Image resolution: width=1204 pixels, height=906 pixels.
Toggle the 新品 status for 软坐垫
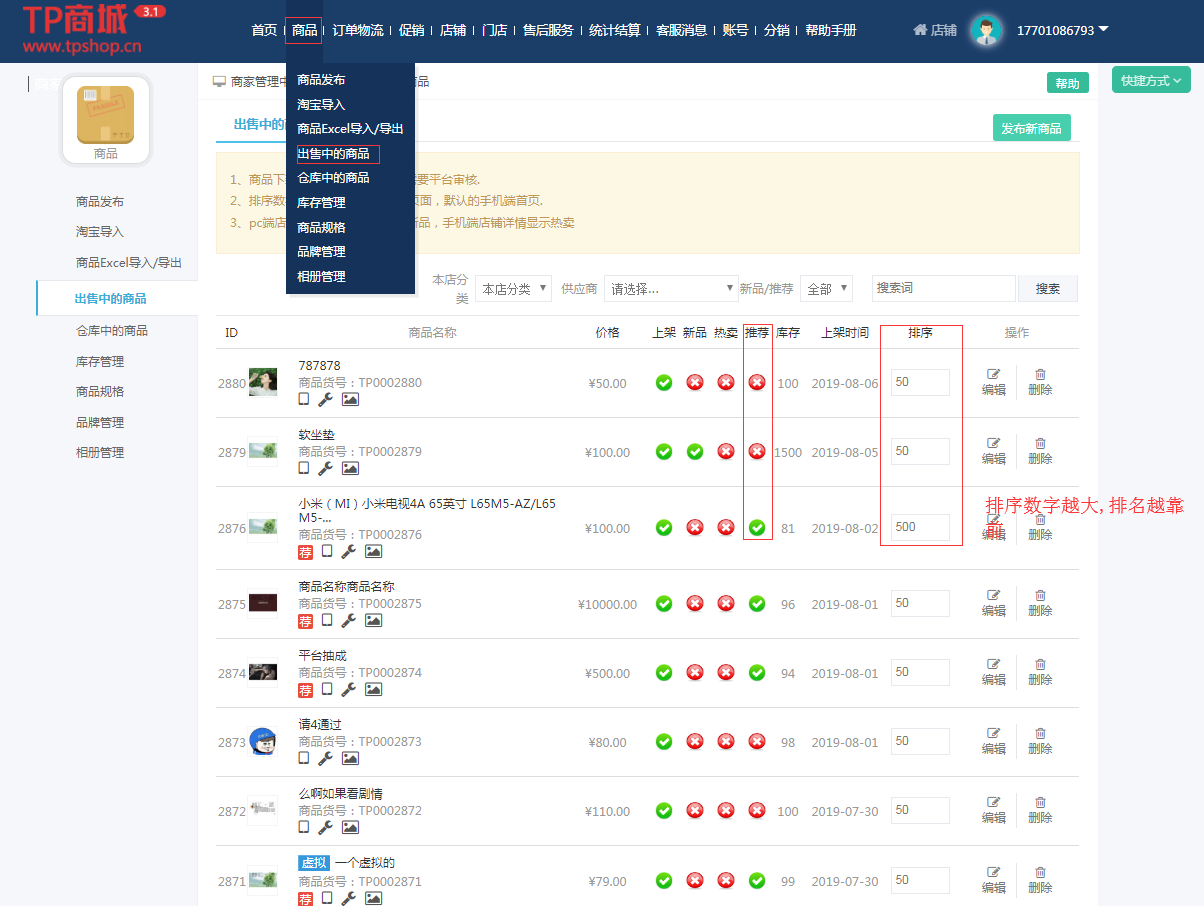[695, 452]
